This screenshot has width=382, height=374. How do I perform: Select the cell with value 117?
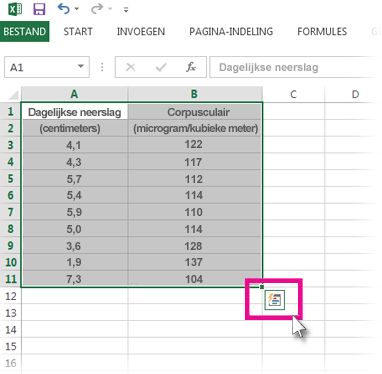pos(195,162)
